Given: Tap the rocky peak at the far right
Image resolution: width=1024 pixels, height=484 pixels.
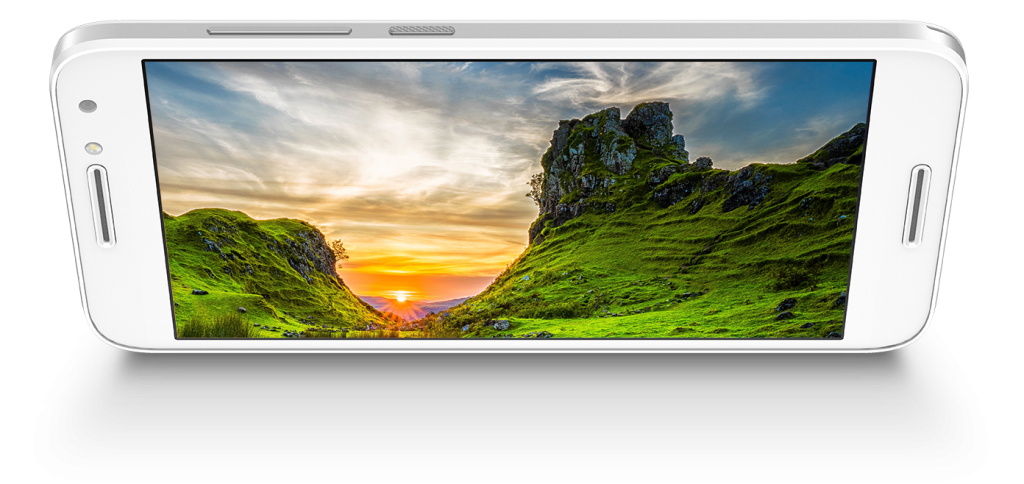Looking at the screenshot, I should (x=842, y=146).
